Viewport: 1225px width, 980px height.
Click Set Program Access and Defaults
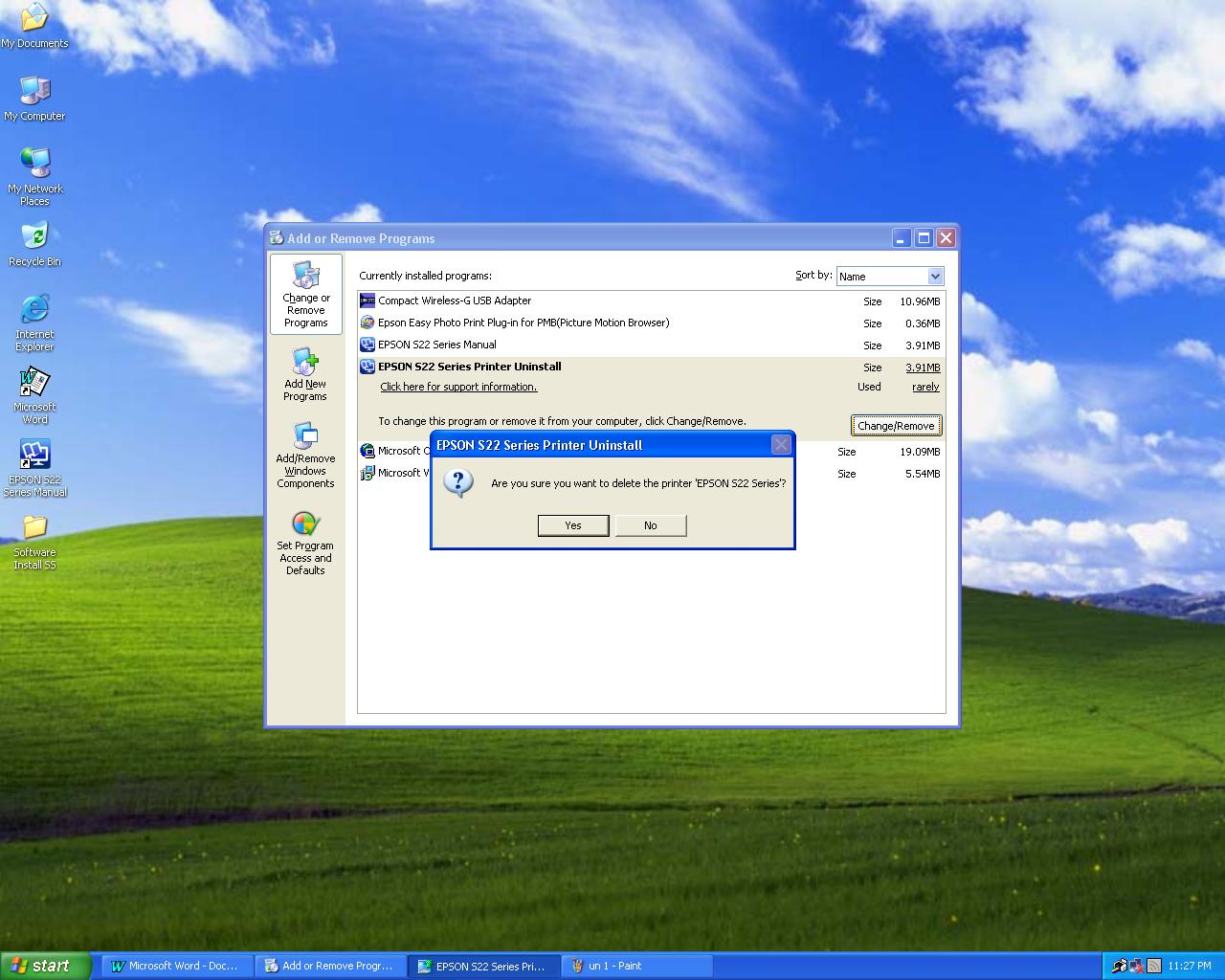[305, 539]
